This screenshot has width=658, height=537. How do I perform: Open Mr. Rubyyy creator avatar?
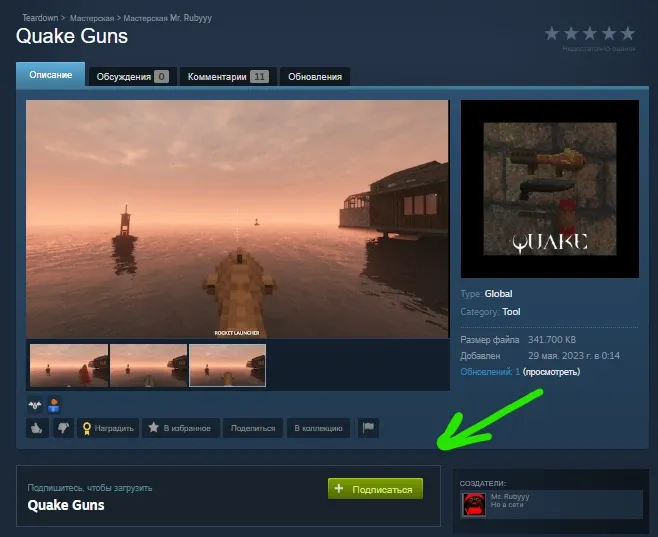coord(474,504)
